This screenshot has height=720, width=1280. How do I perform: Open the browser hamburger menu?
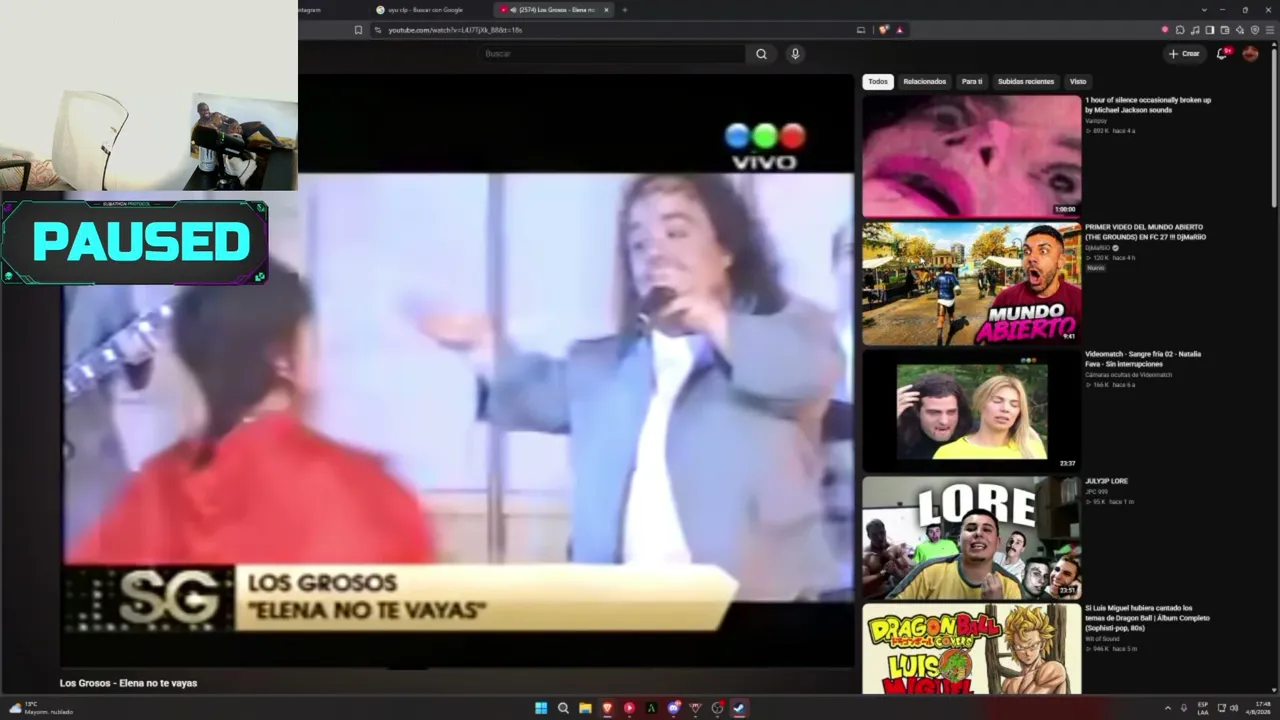(1269, 30)
